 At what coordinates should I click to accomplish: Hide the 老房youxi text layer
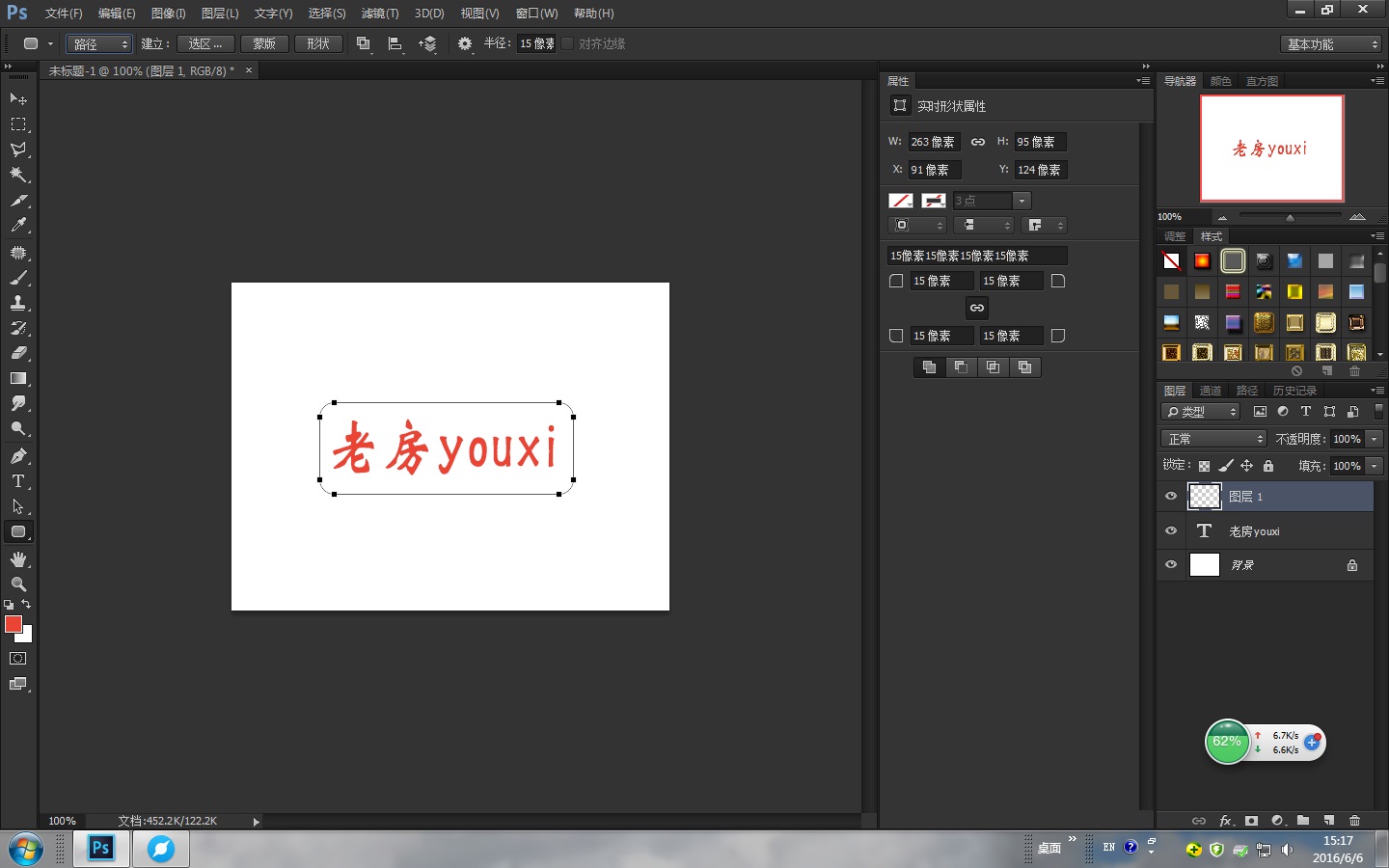[1170, 530]
